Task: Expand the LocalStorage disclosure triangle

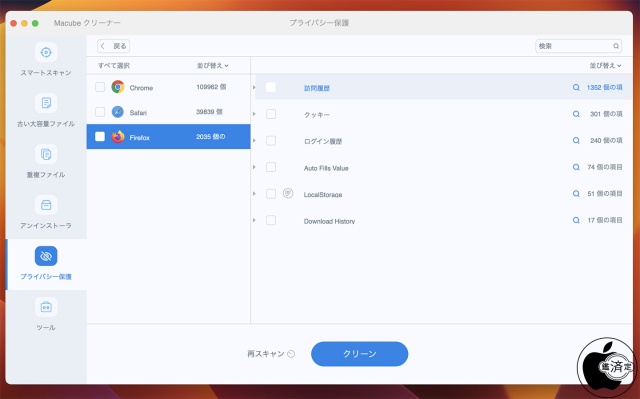Action: click(x=254, y=194)
